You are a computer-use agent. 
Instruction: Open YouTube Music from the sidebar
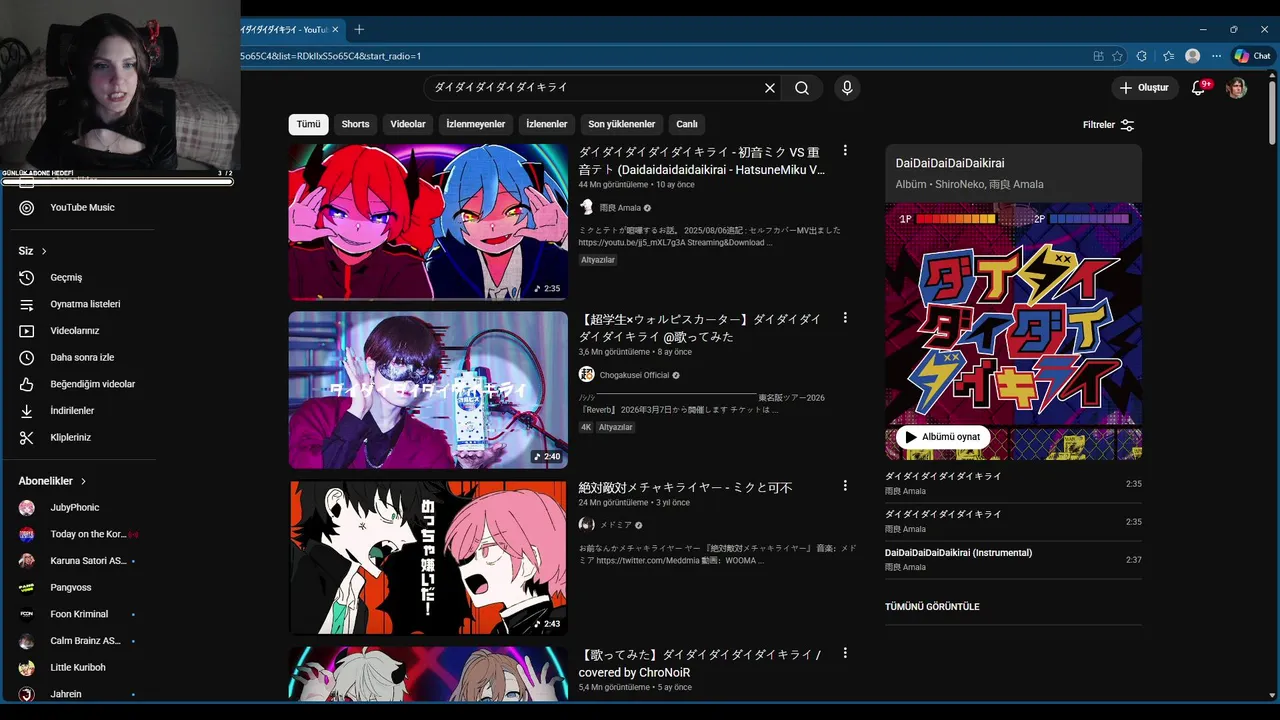(x=80, y=208)
